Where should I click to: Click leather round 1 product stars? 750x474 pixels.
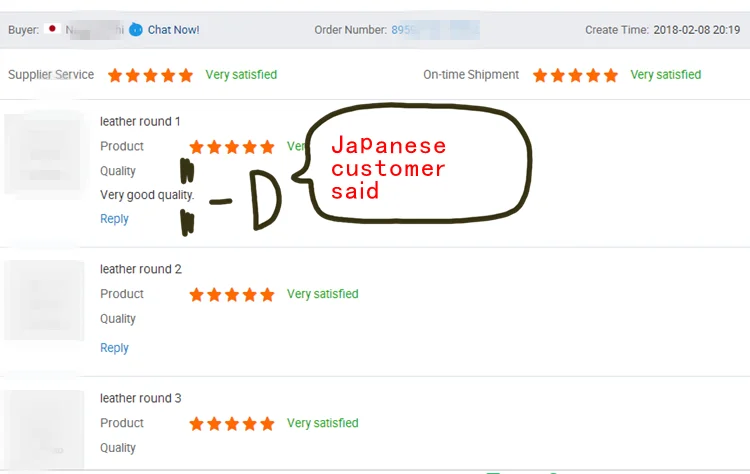tap(232, 147)
